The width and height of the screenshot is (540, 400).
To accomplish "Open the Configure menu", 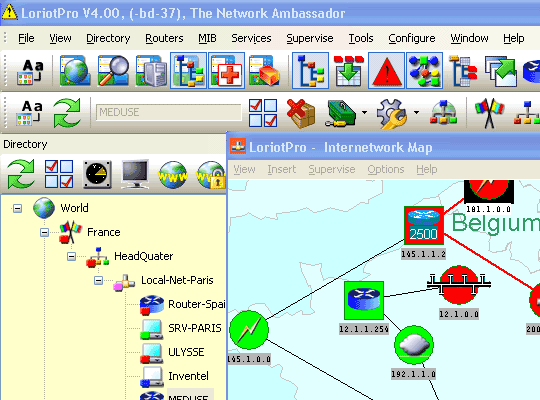I will (x=412, y=38).
